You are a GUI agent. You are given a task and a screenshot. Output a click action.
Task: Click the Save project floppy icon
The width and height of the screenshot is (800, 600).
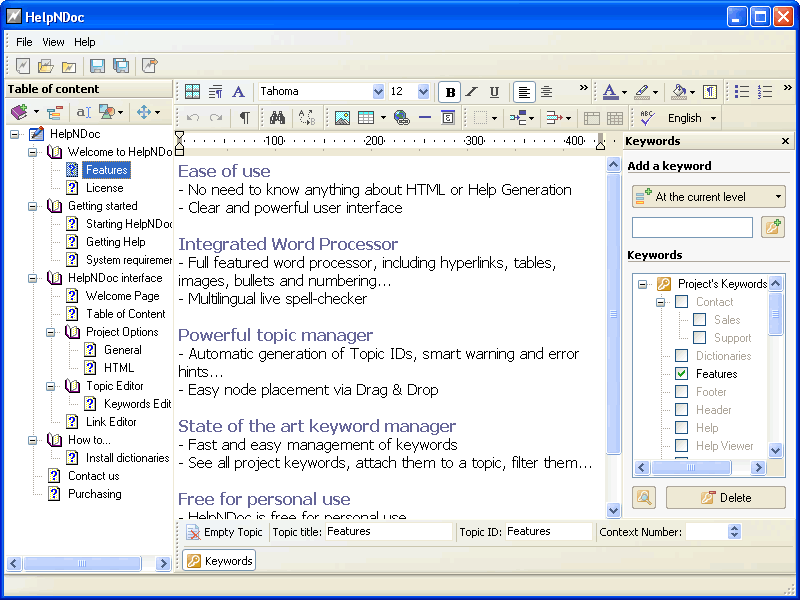pyautogui.click(x=97, y=66)
